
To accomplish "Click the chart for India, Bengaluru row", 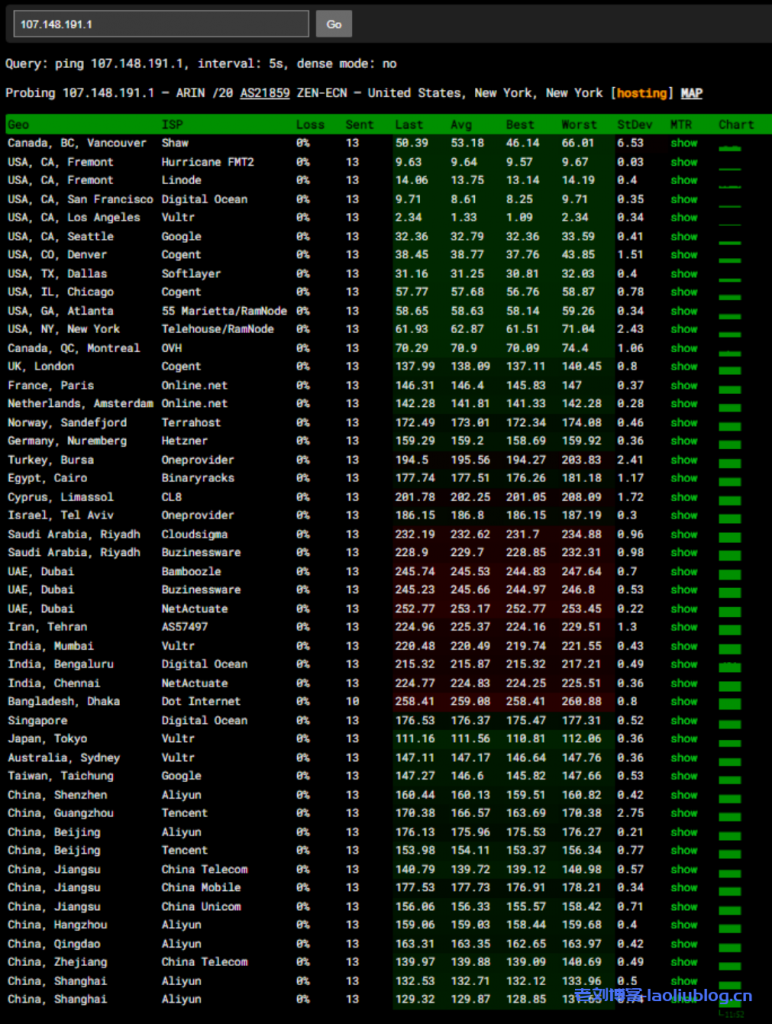I will click(x=730, y=665).
